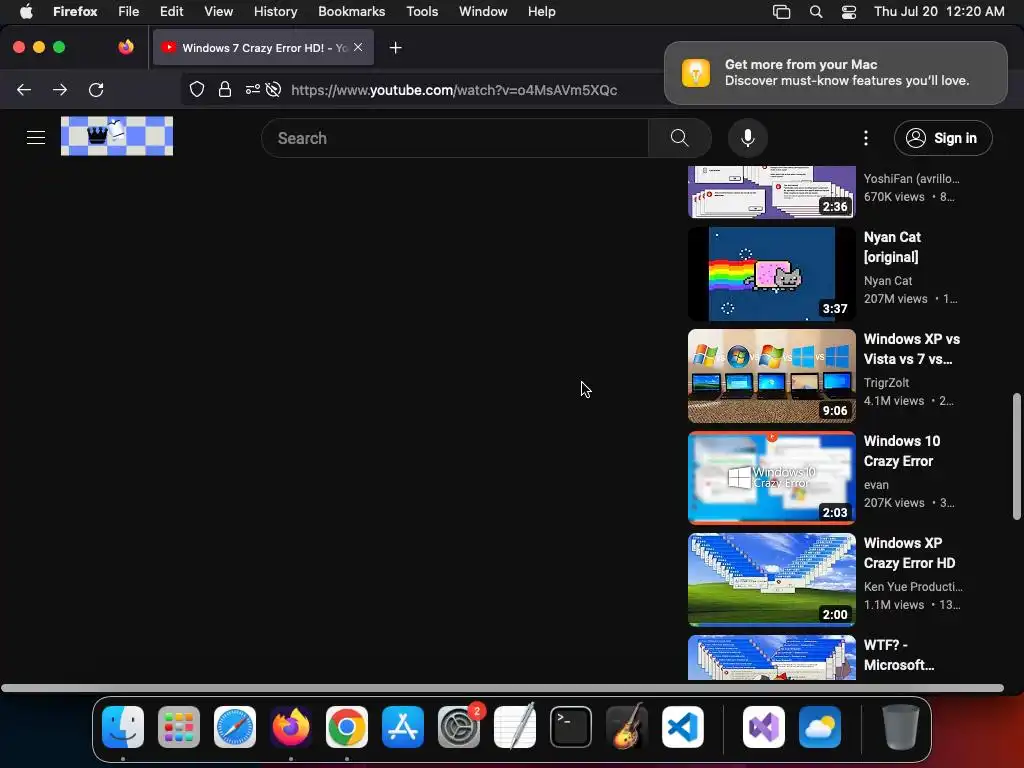
Task: Open Control Center in menu bar
Action: [x=849, y=12]
